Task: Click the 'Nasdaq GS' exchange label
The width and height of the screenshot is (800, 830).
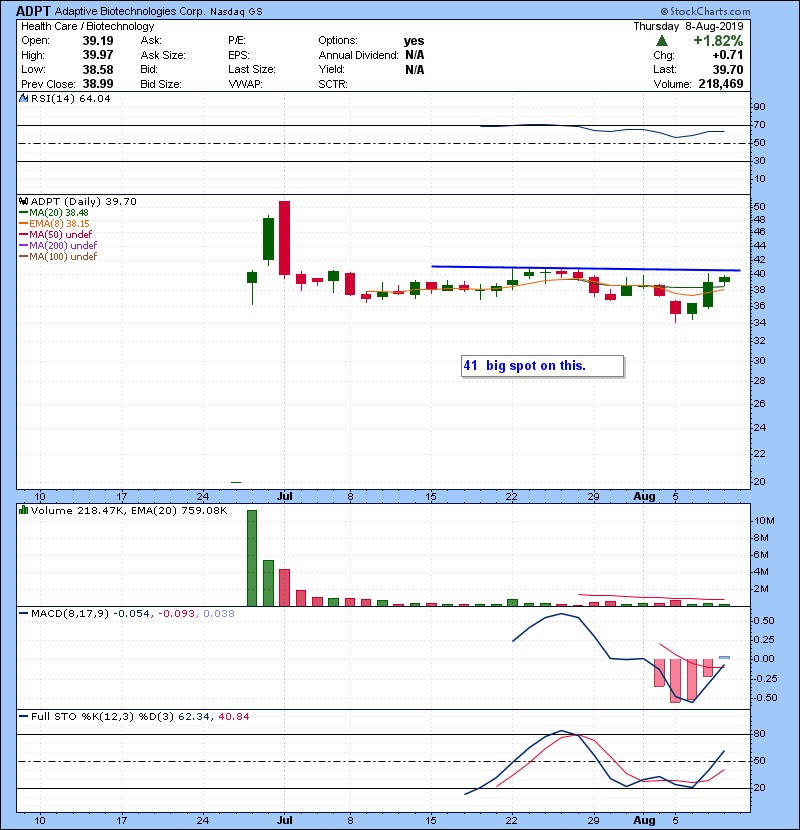Action: (x=236, y=12)
